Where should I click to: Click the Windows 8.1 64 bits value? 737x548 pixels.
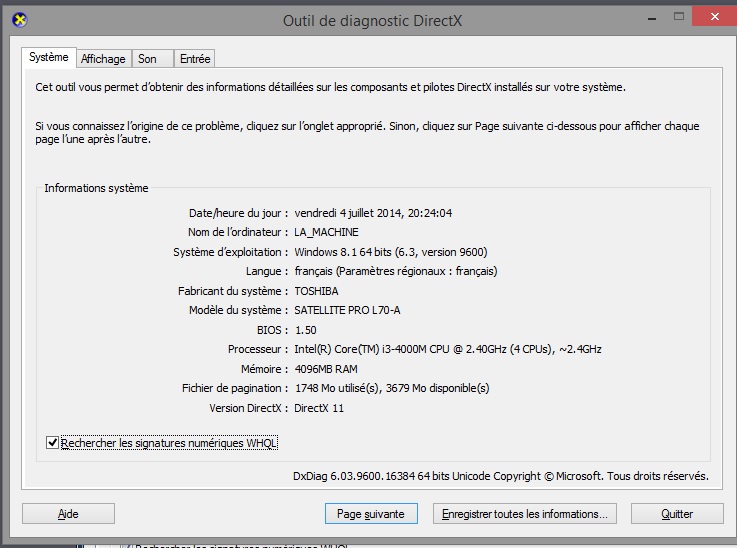391,252
